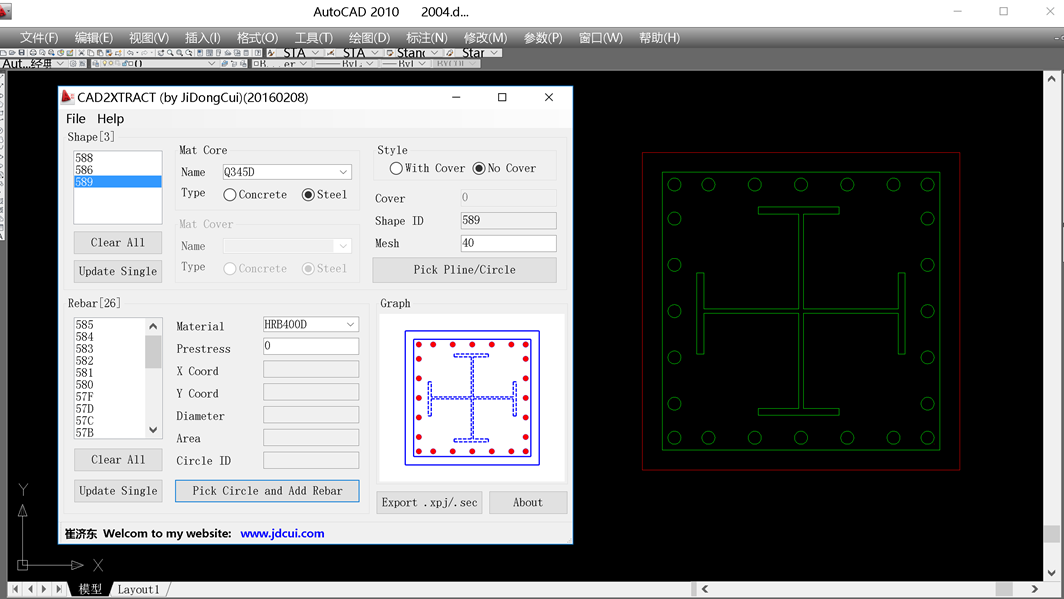
Task: Switch to the Layout1 tab
Action: [x=138, y=589]
